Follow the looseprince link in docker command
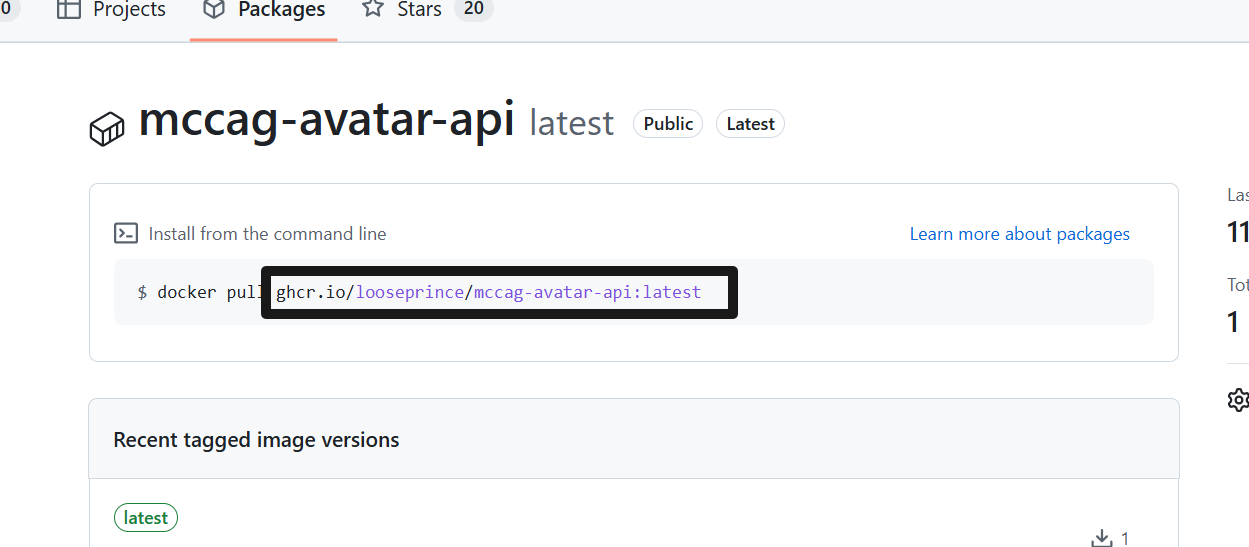This screenshot has height=547, width=1249. click(410, 293)
